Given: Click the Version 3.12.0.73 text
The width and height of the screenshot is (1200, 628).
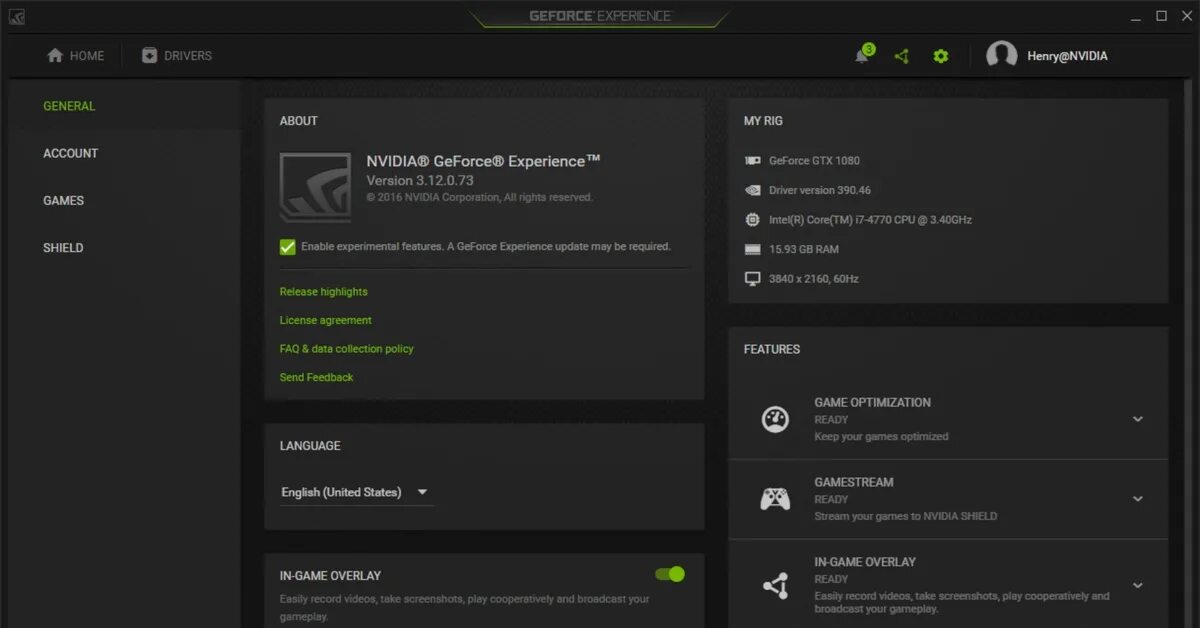Looking at the screenshot, I should (x=420, y=181).
